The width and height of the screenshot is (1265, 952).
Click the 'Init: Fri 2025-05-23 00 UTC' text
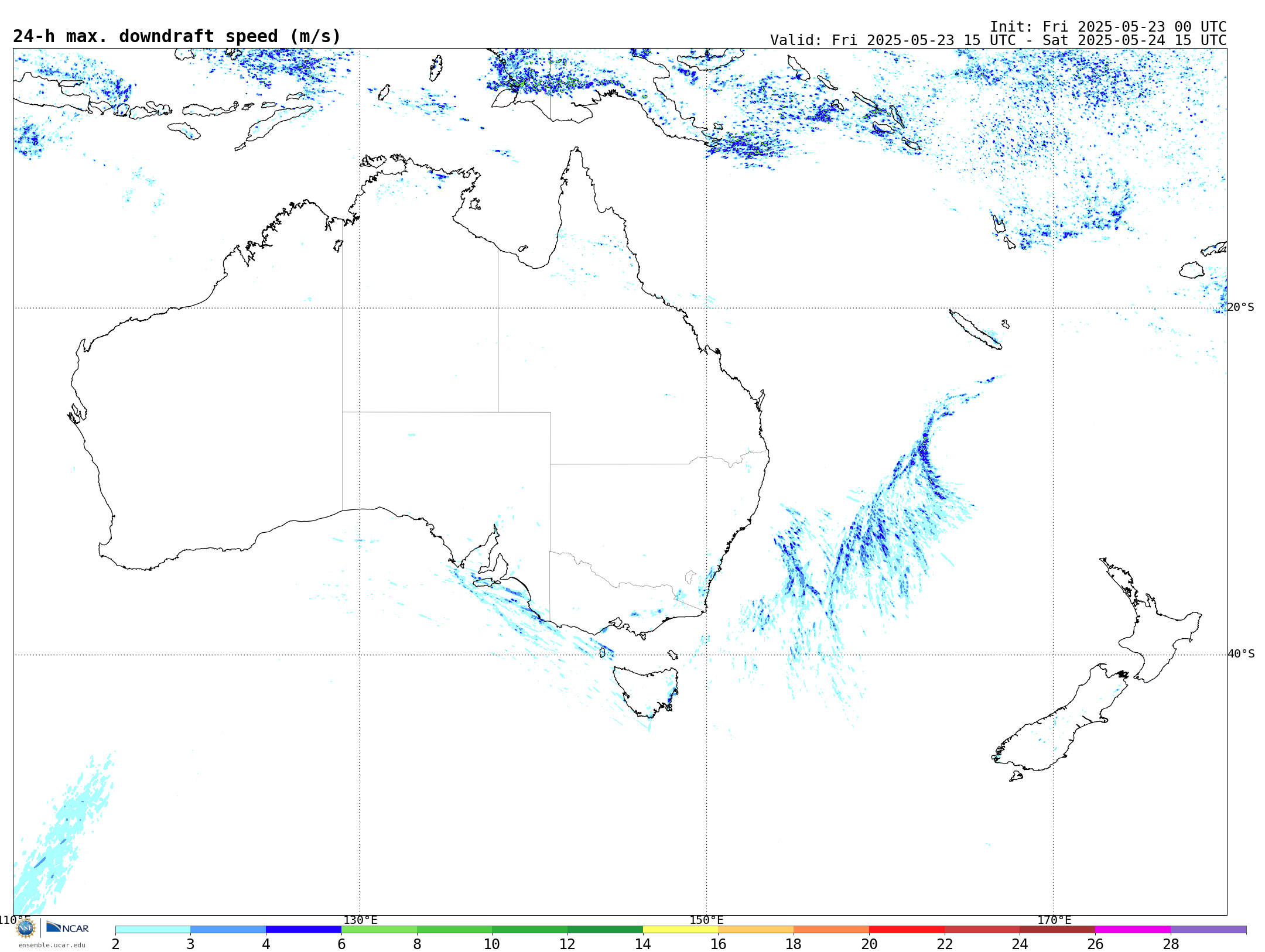point(1108,27)
